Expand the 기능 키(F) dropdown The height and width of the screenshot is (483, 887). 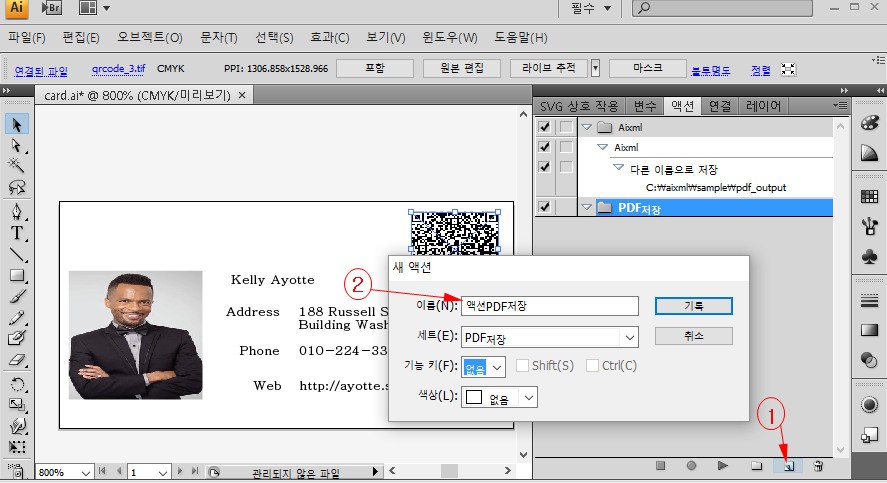point(484,367)
